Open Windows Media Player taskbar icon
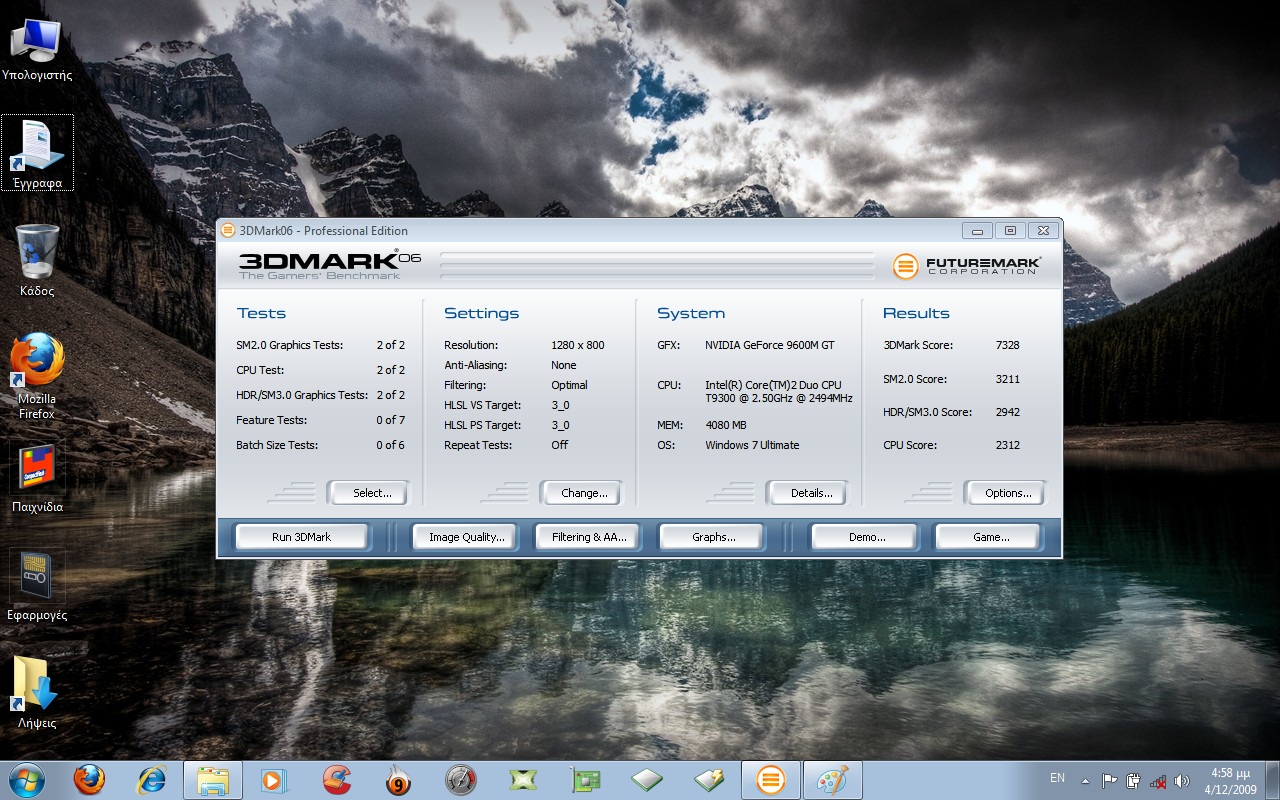This screenshot has width=1280, height=800. pyautogui.click(x=274, y=780)
